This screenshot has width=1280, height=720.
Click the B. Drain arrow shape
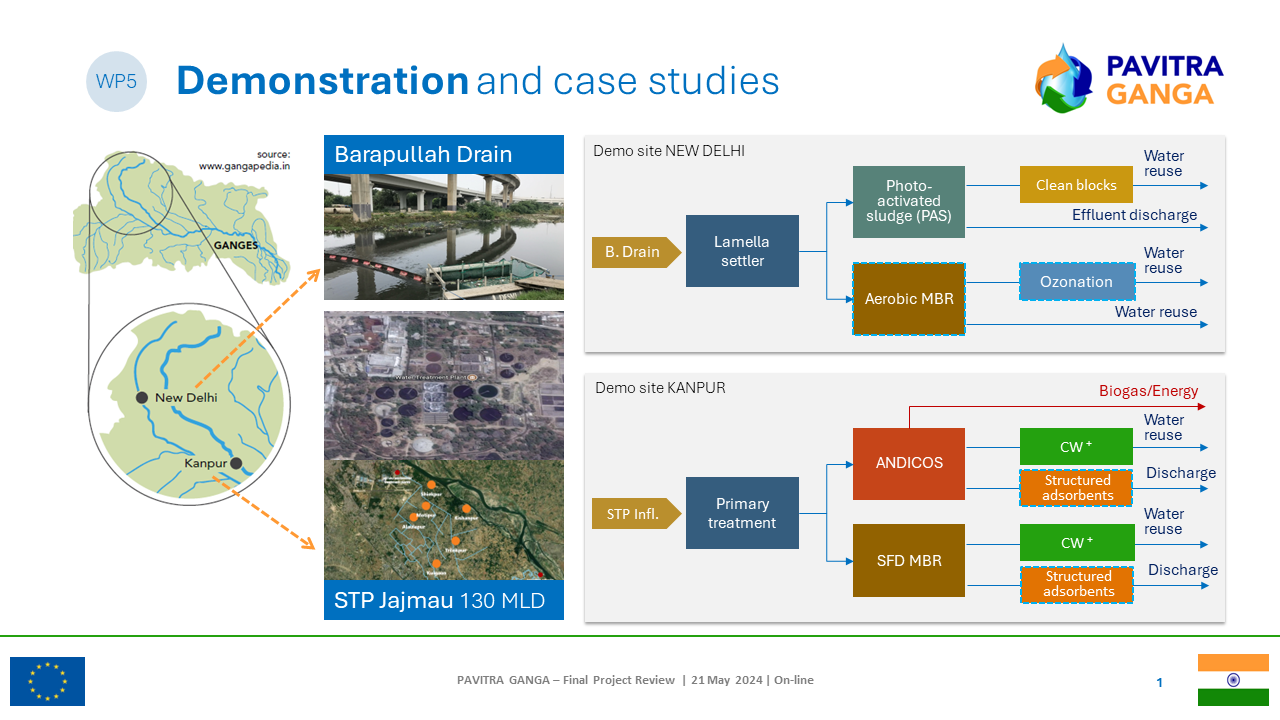point(635,252)
